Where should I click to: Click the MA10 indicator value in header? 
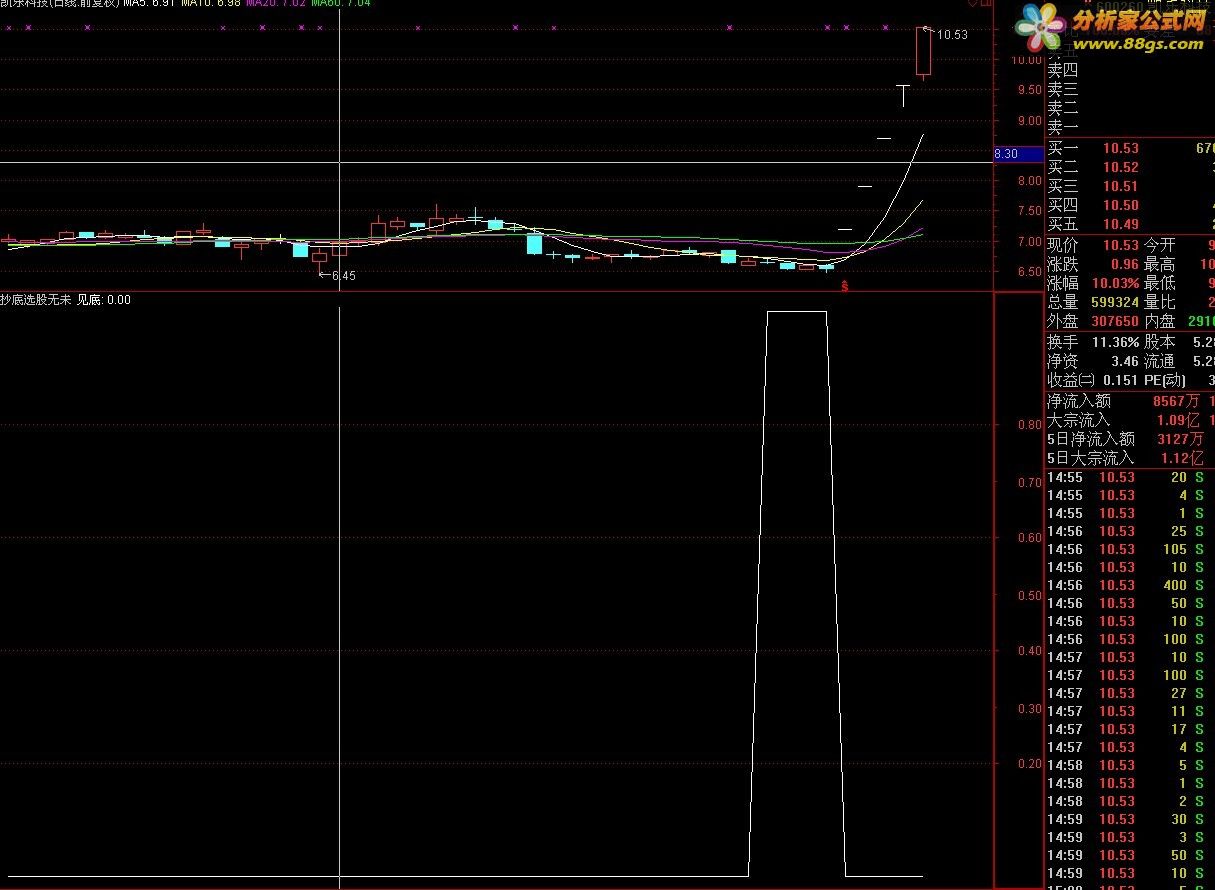[210, 4]
